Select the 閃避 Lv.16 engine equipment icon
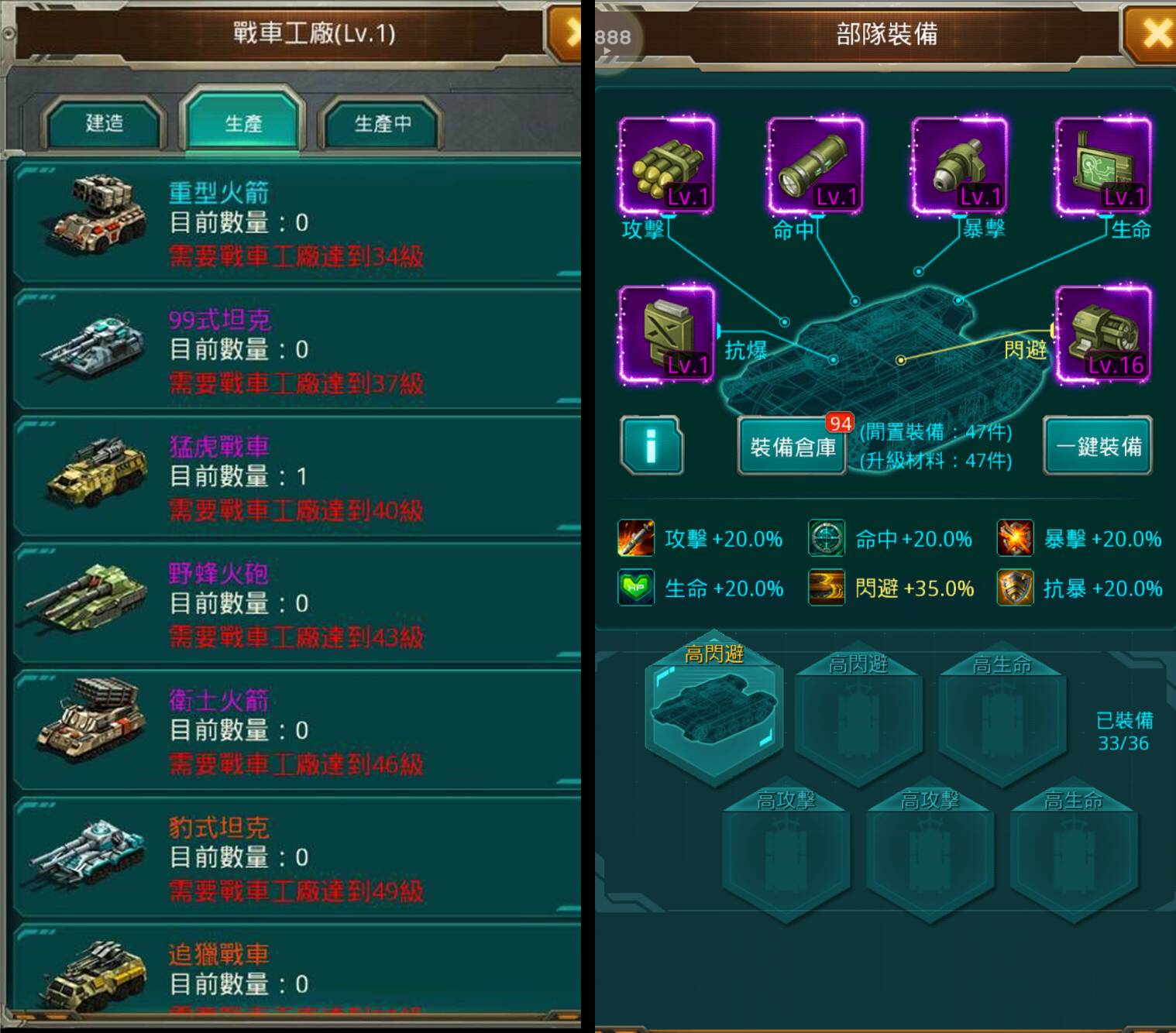 [x=1103, y=335]
